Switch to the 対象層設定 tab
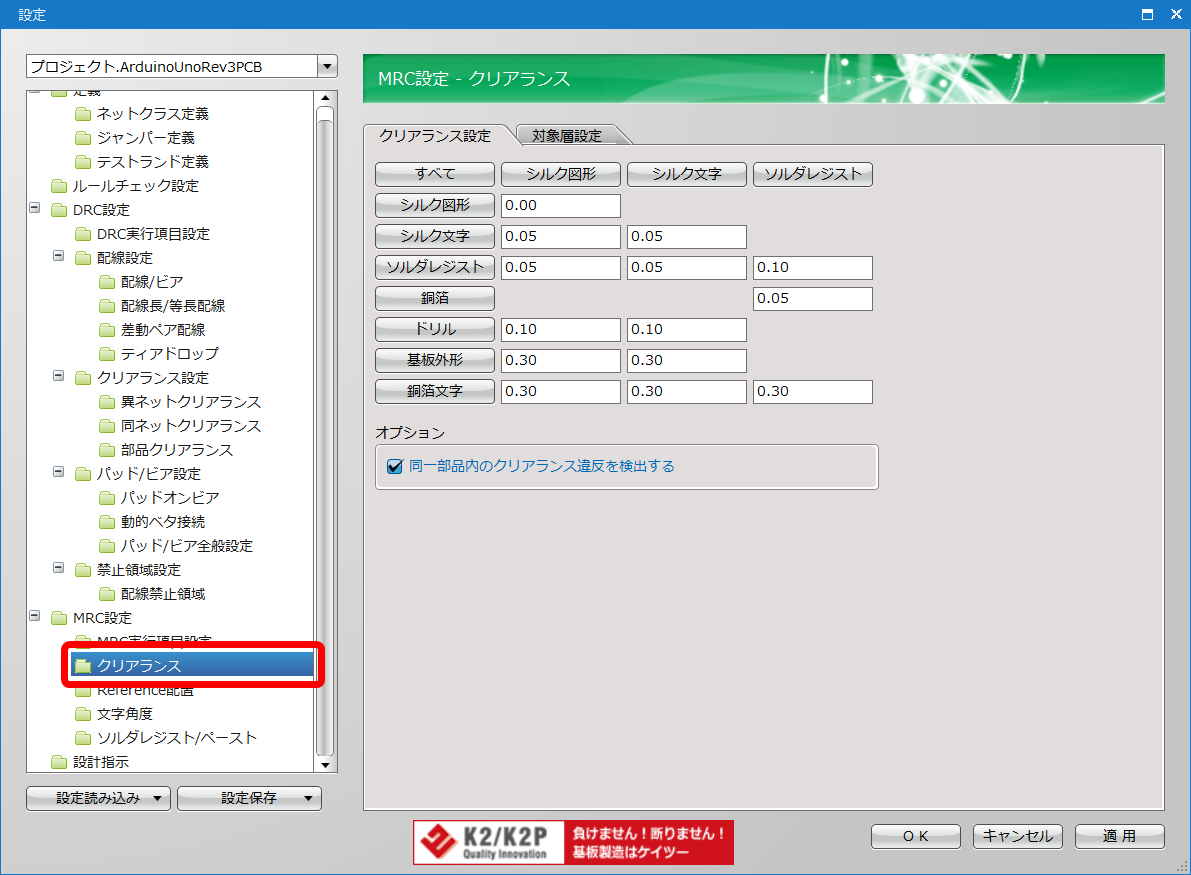The image size is (1191, 875). pos(566,136)
